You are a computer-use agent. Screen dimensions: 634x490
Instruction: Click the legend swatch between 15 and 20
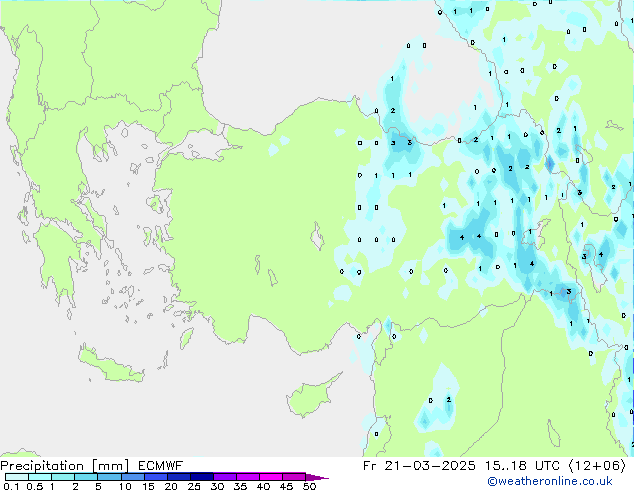[x=155, y=477]
